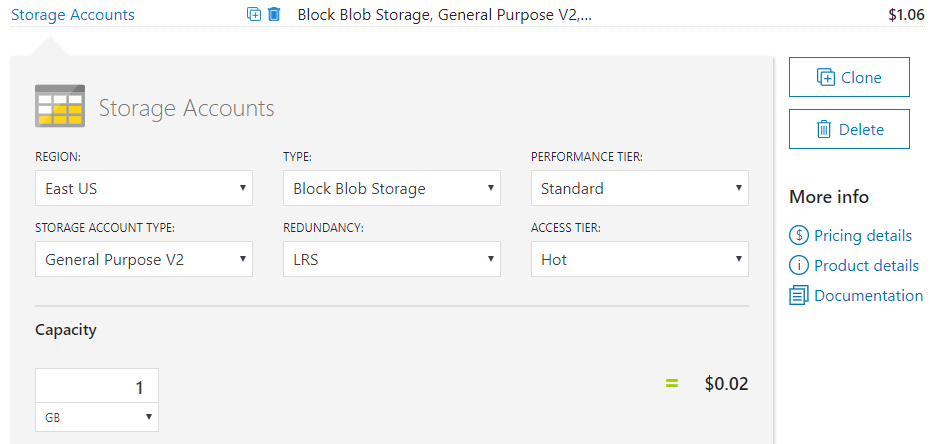Click the trash icon in the header row
This screenshot has width=938, height=444.
pos(274,15)
